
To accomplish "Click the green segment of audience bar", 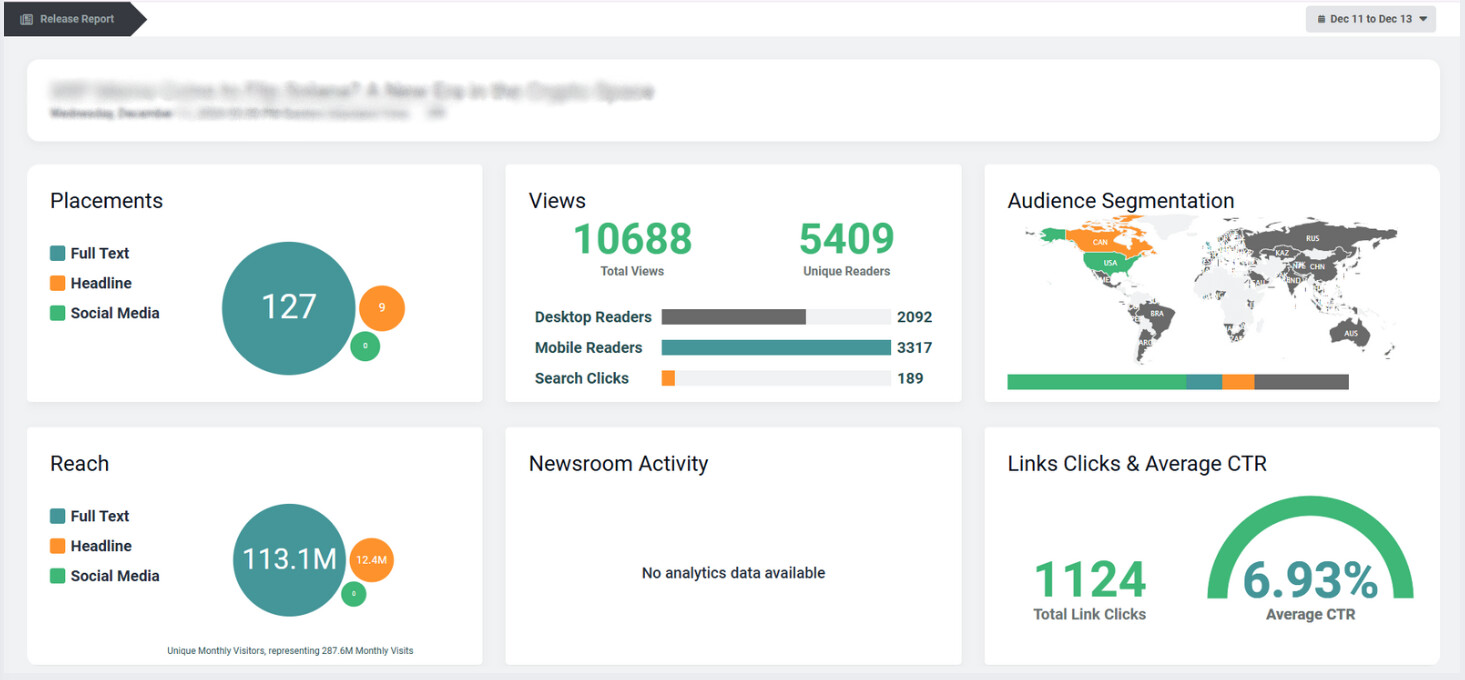I will (x=1096, y=382).
